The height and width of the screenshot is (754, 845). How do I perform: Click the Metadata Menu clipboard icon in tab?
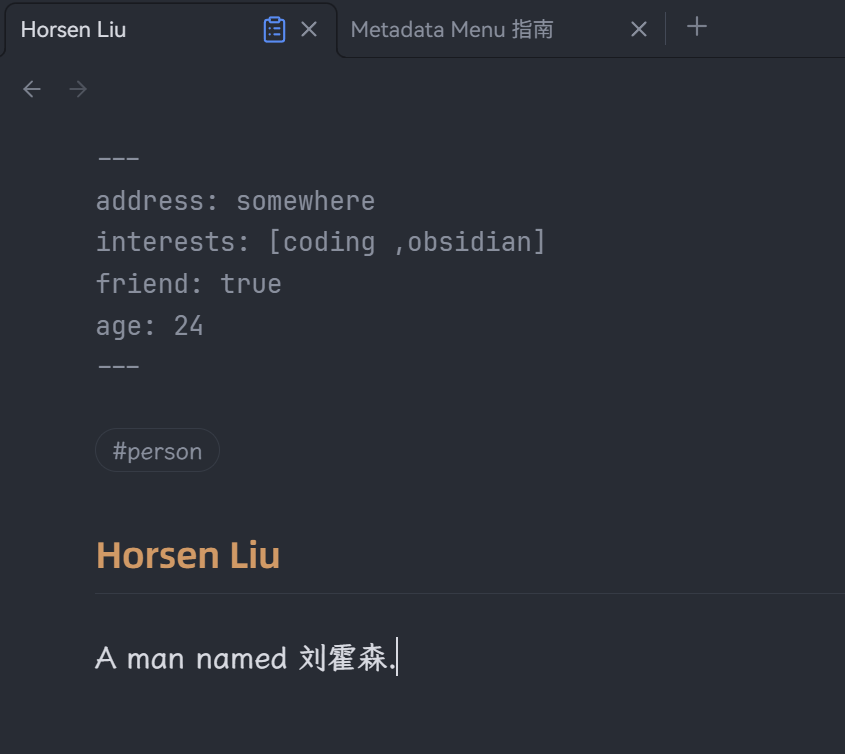(274, 30)
